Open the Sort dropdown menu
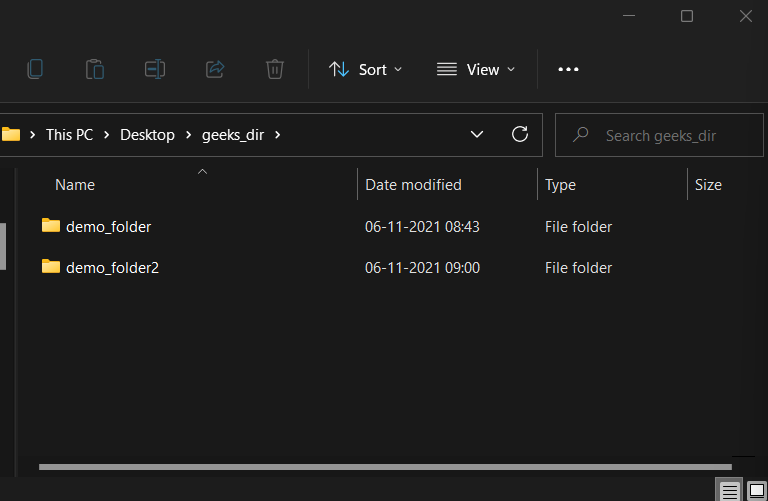 (x=365, y=70)
